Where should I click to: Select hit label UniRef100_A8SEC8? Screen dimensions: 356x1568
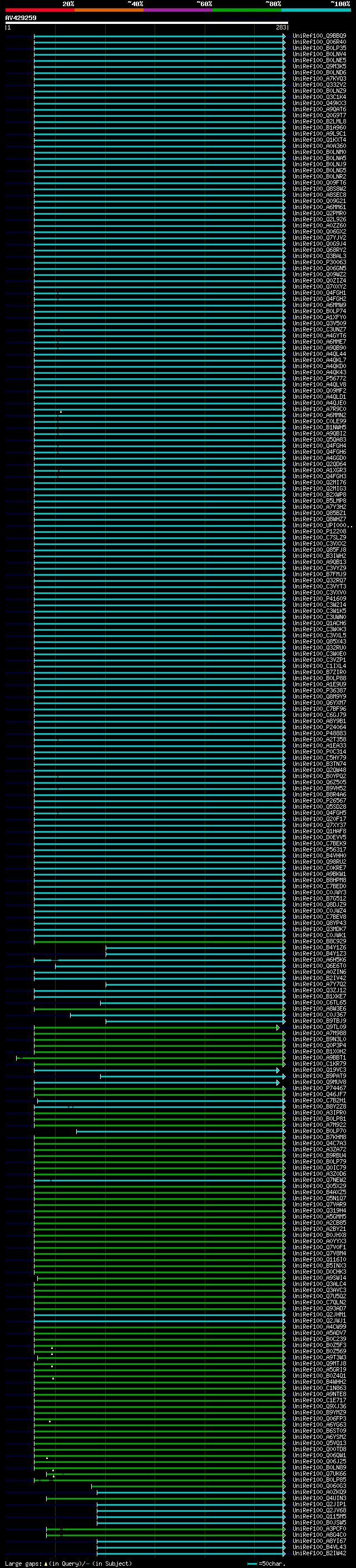point(319,195)
